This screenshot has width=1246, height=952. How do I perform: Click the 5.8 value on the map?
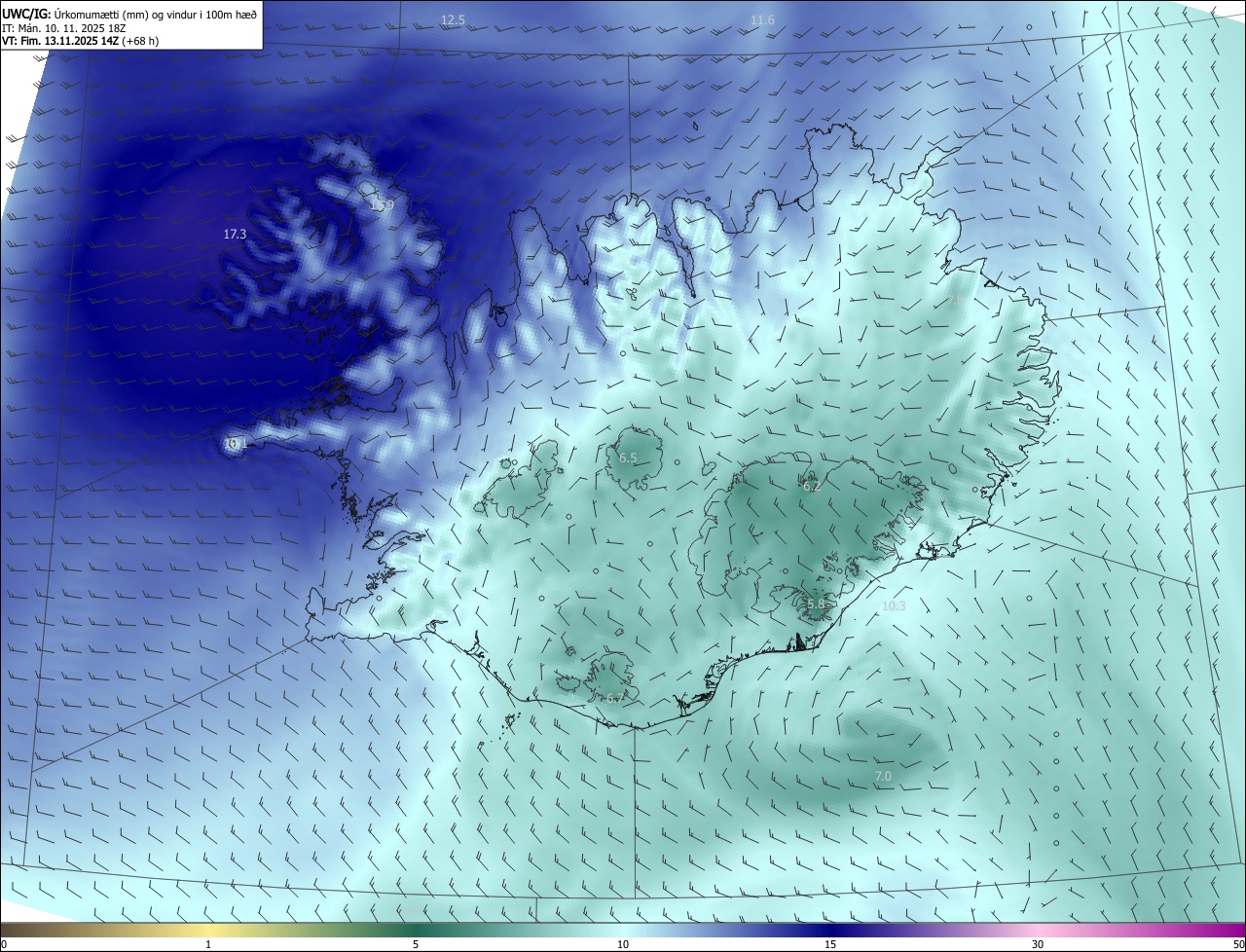(816, 604)
